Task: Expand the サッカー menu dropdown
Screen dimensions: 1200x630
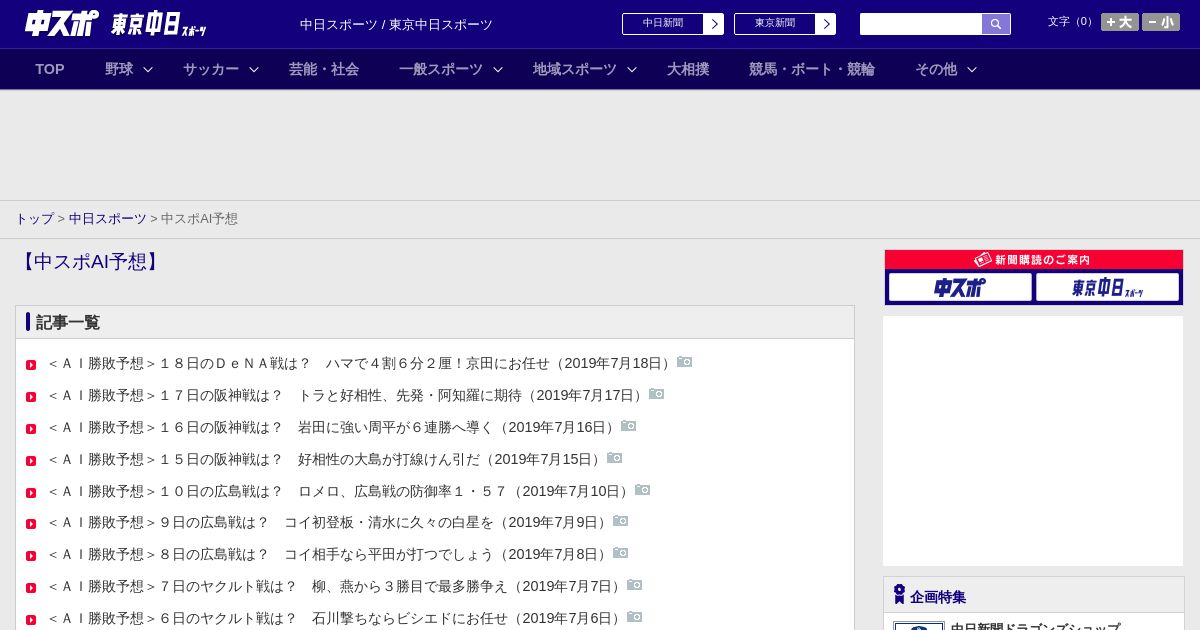Action: coord(254,69)
